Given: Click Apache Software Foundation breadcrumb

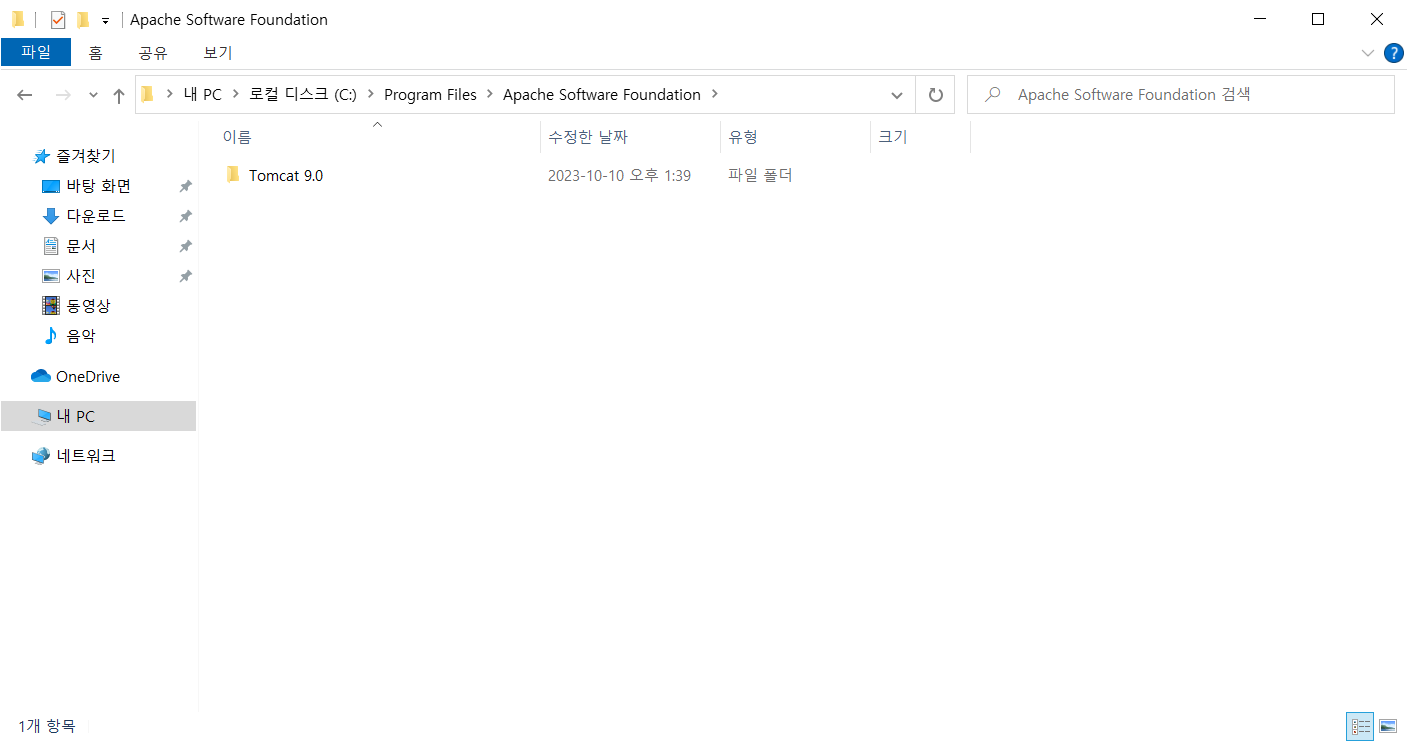Looking at the screenshot, I should coord(602,94).
